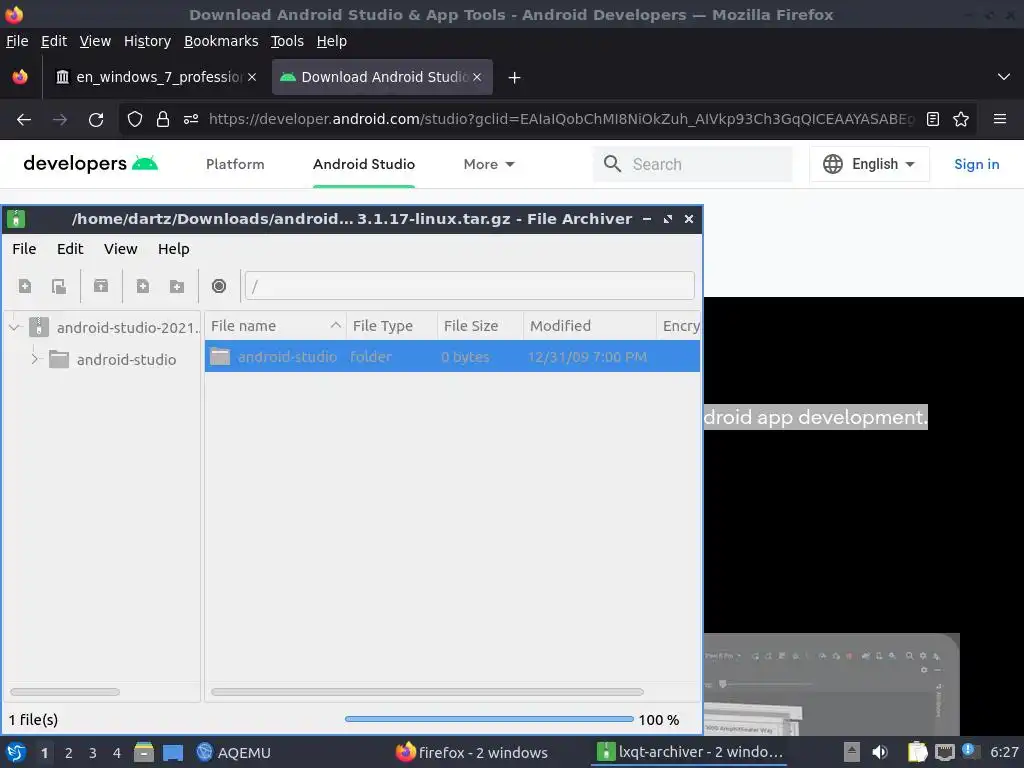Switch to en_windows_7_professional tab

155,77
